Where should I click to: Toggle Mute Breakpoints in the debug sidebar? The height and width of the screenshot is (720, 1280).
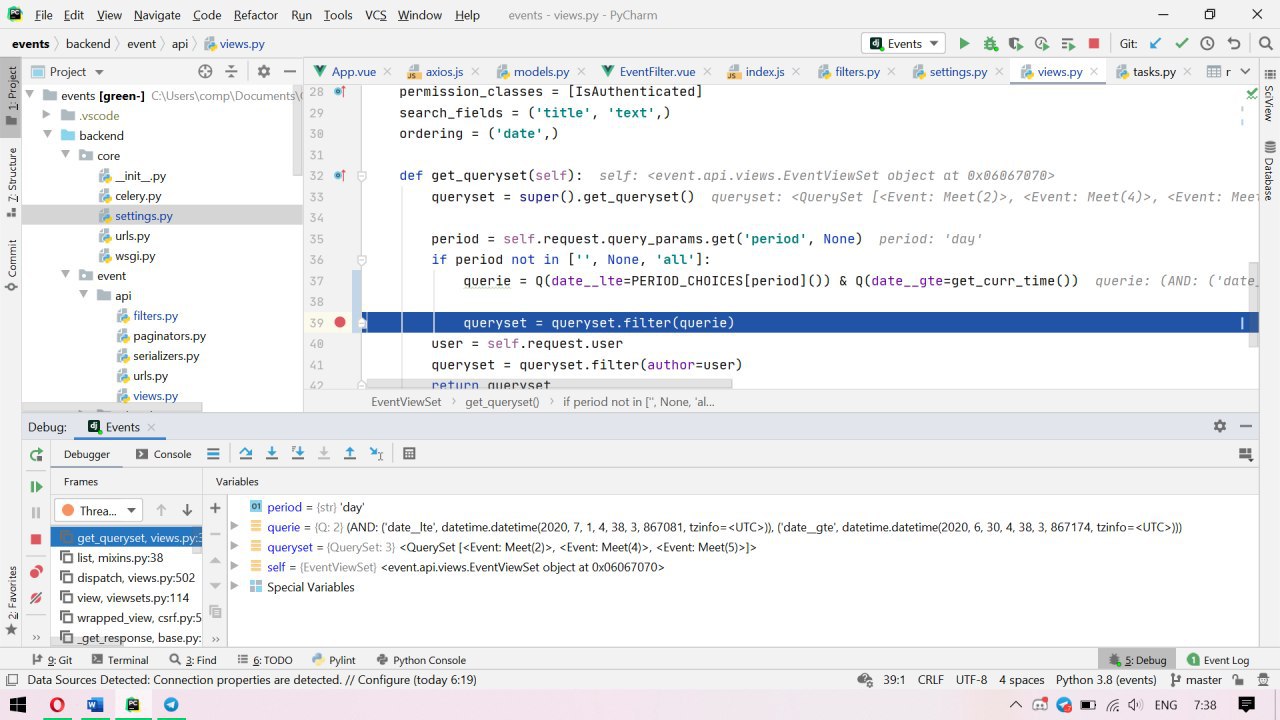pos(36,598)
